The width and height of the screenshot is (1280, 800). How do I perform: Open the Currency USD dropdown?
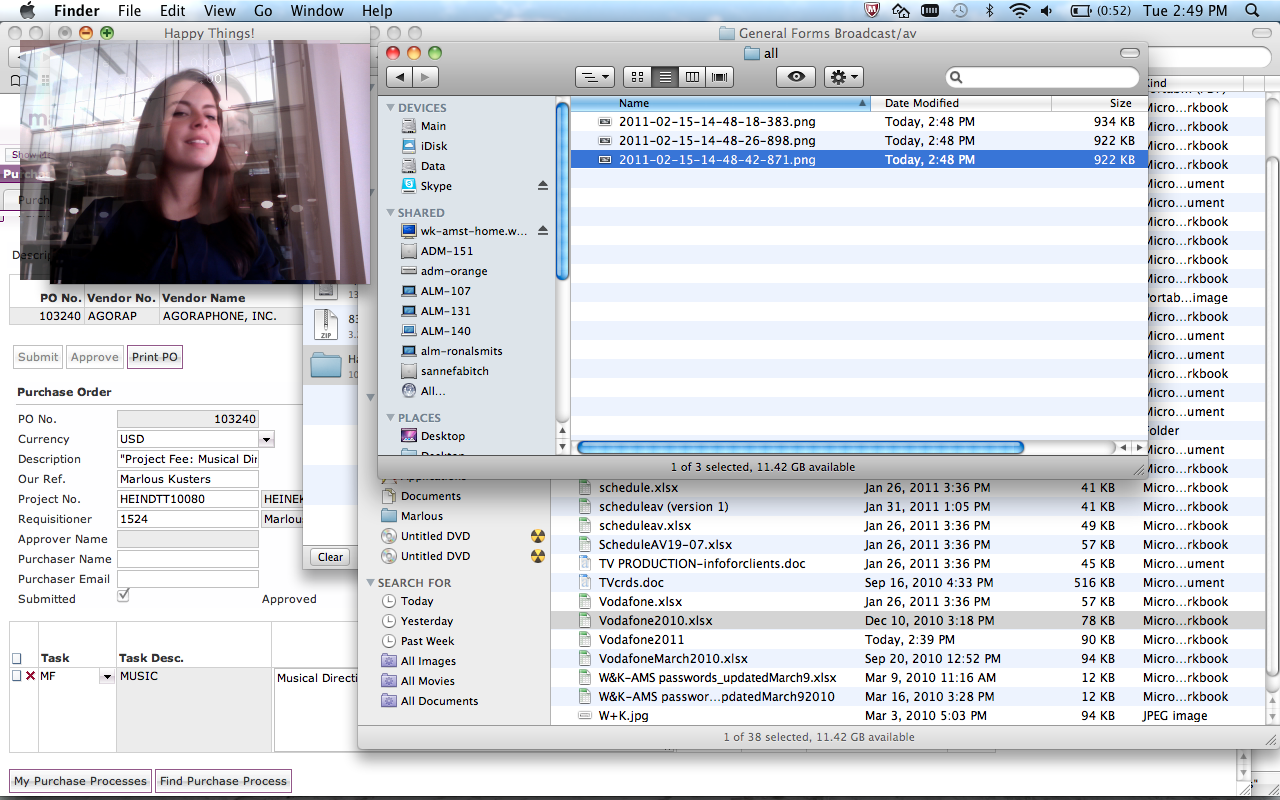point(266,439)
